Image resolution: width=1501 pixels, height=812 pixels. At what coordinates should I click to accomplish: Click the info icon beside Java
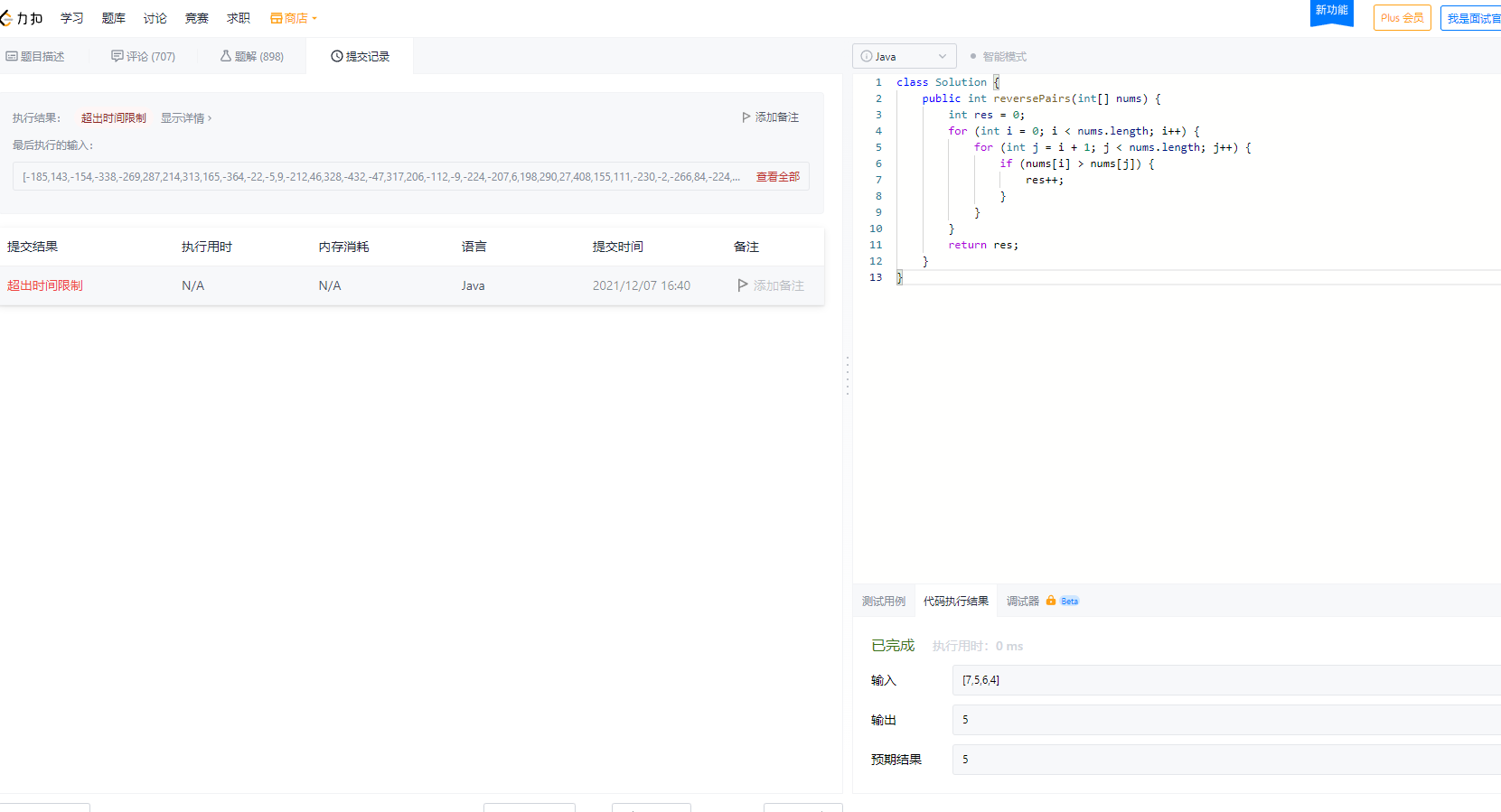(x=867, y=56)
